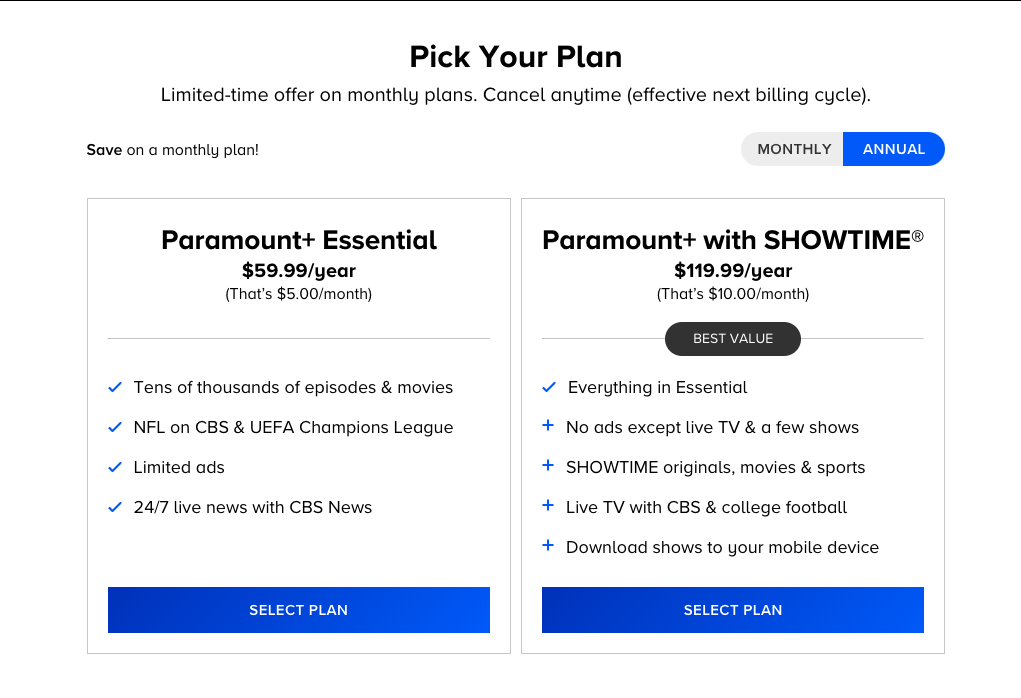Select the Annual billing option

[893, 149]
